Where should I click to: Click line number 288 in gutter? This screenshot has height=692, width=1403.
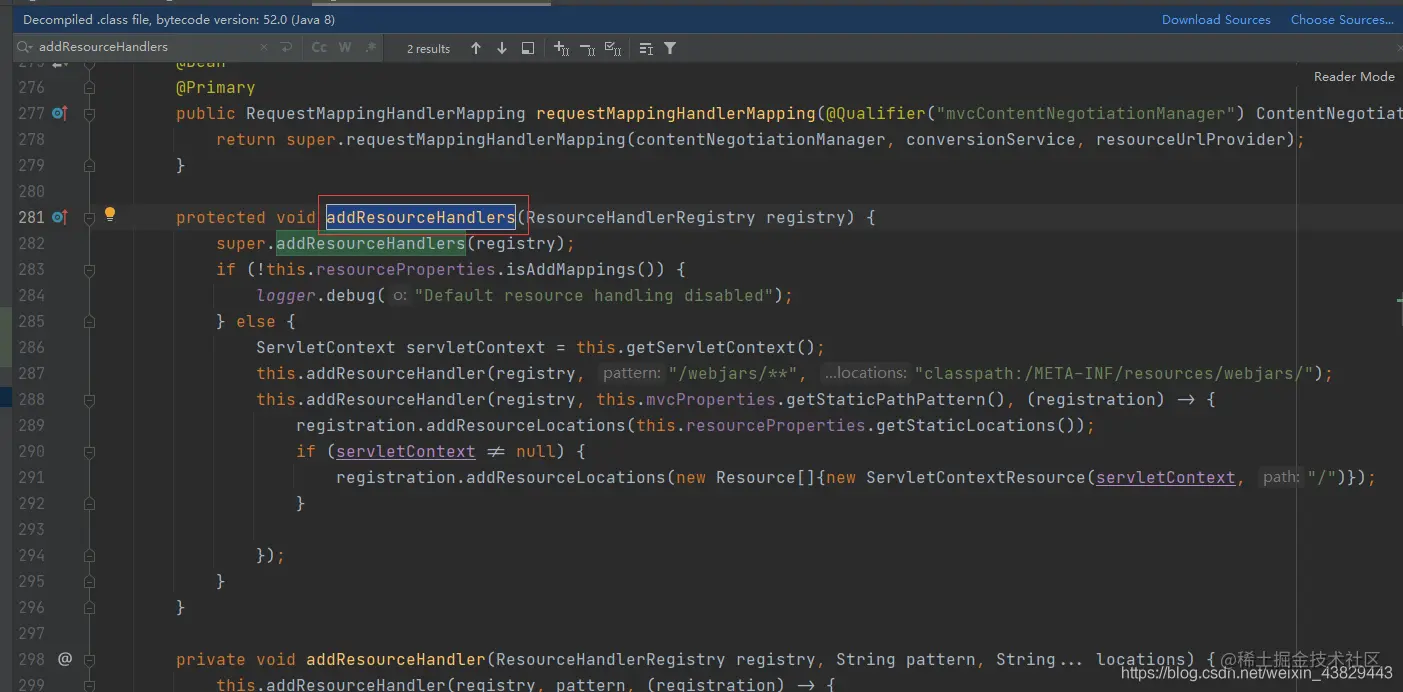point(31,399)
